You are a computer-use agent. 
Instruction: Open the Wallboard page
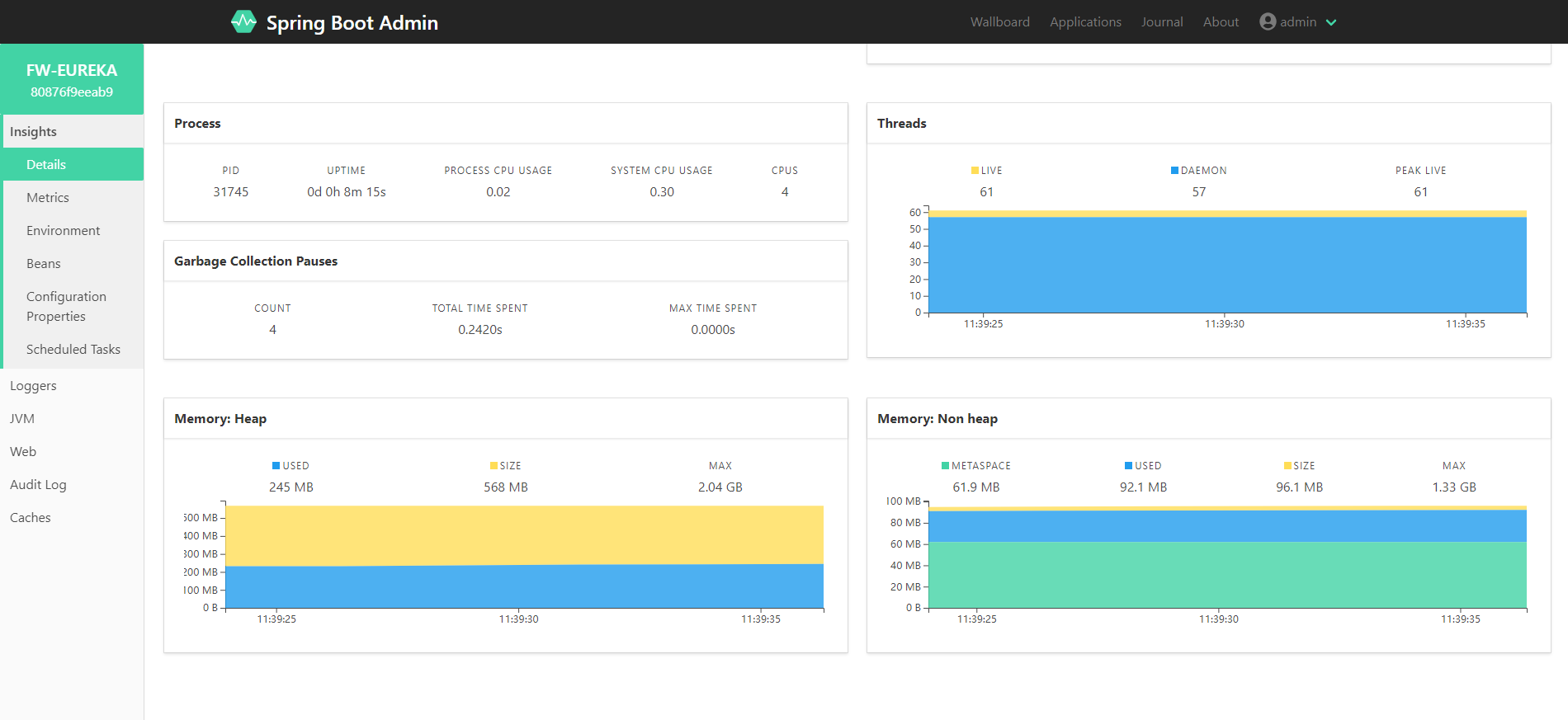pyautogui.click(x=999, y=21)
